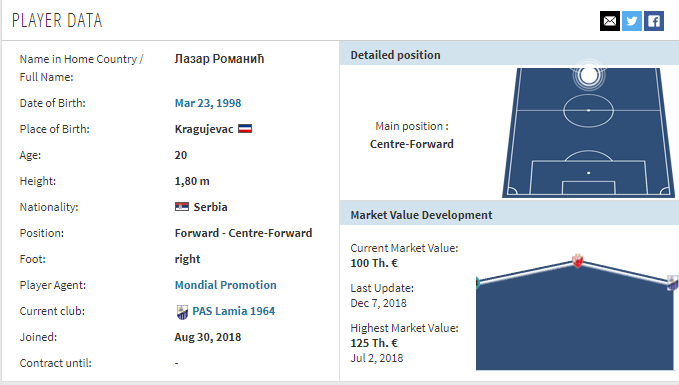Screen dimensions: 679x385
Task: Click the Highest Market Value 125 Th. €
Action: click(374, 343)
